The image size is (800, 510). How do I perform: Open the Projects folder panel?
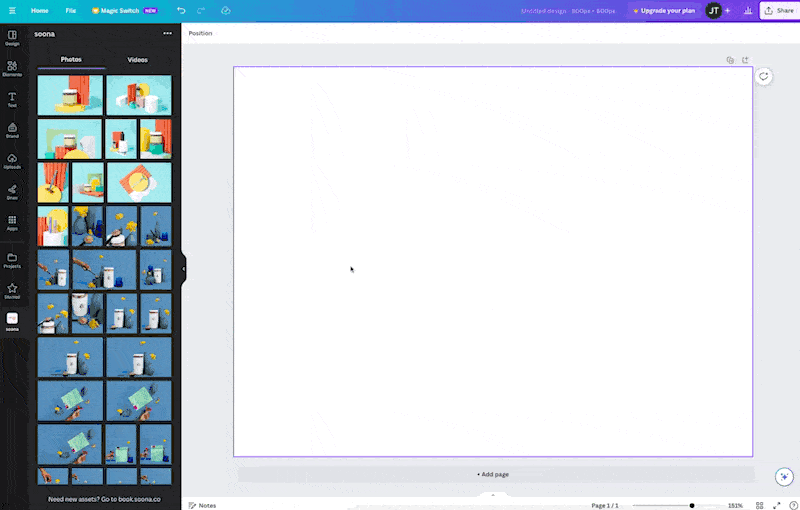click(x=12, y=260)
